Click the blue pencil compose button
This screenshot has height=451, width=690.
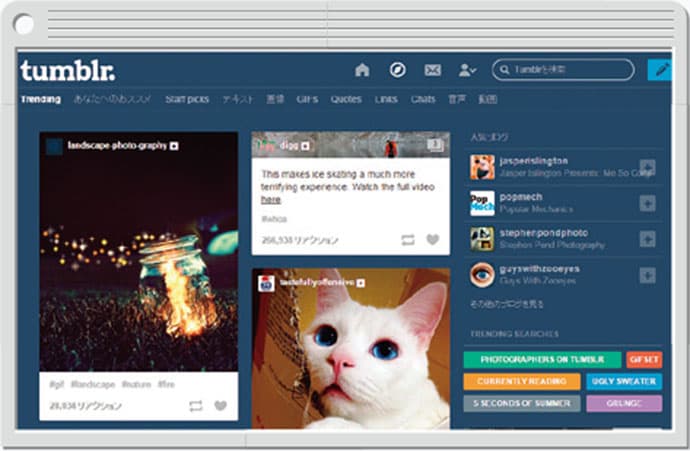660,70
